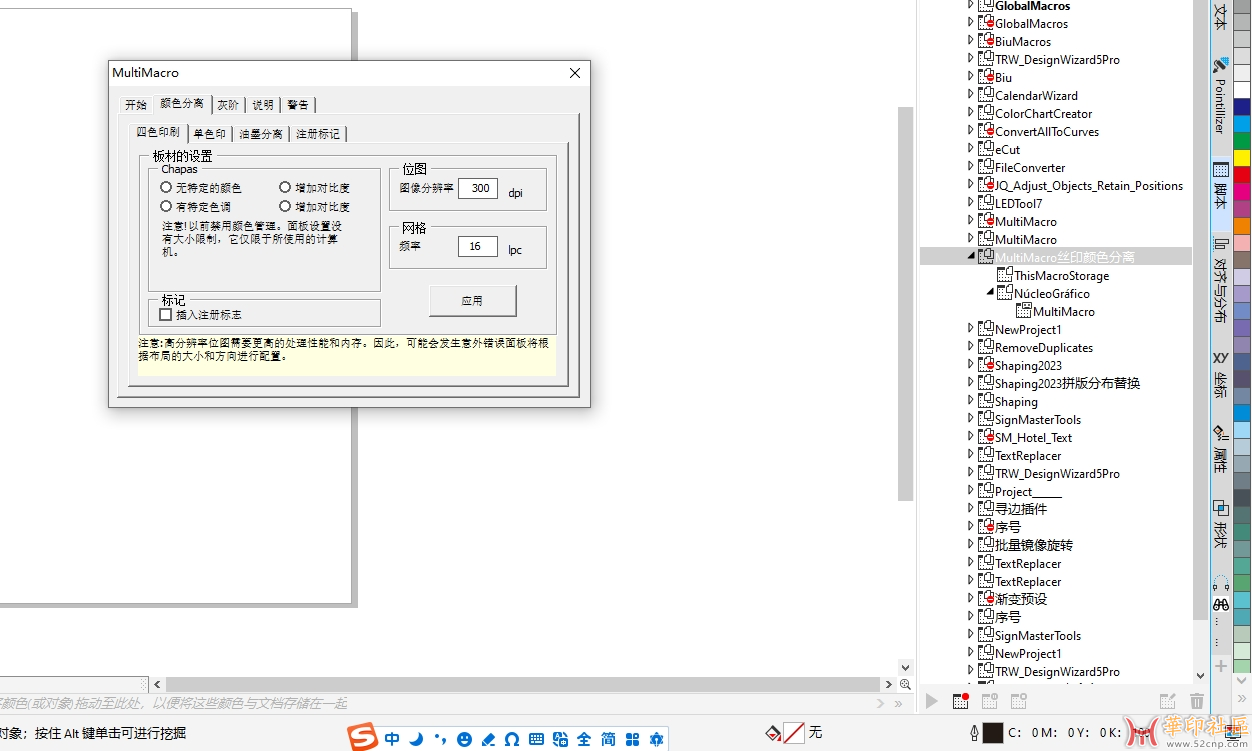1252x751 pixels.
Task: Expand the 寻边插件 project
Action: pyautogui.click(x=970, y=509)
